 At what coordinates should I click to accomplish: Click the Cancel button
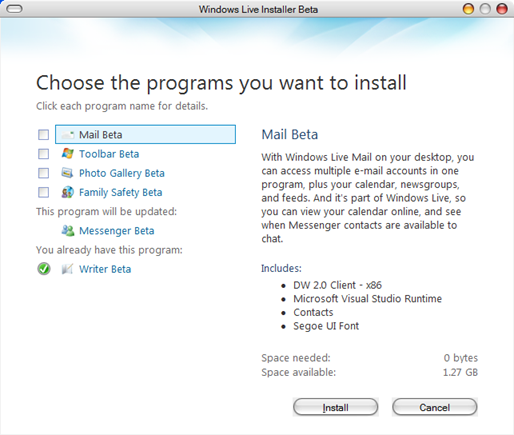[435, 407]
